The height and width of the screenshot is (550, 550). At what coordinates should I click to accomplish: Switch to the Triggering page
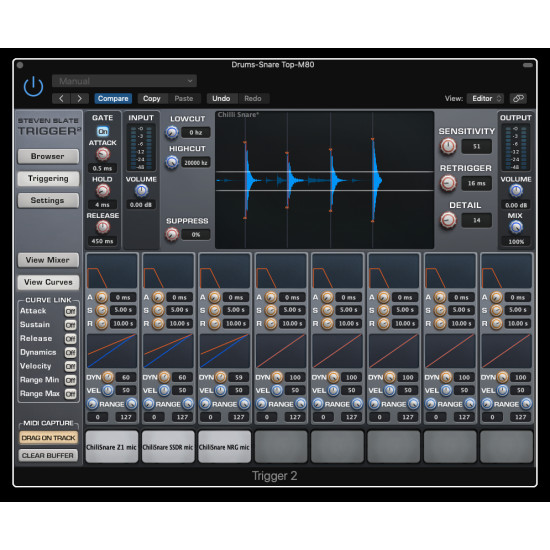point(48,179)
